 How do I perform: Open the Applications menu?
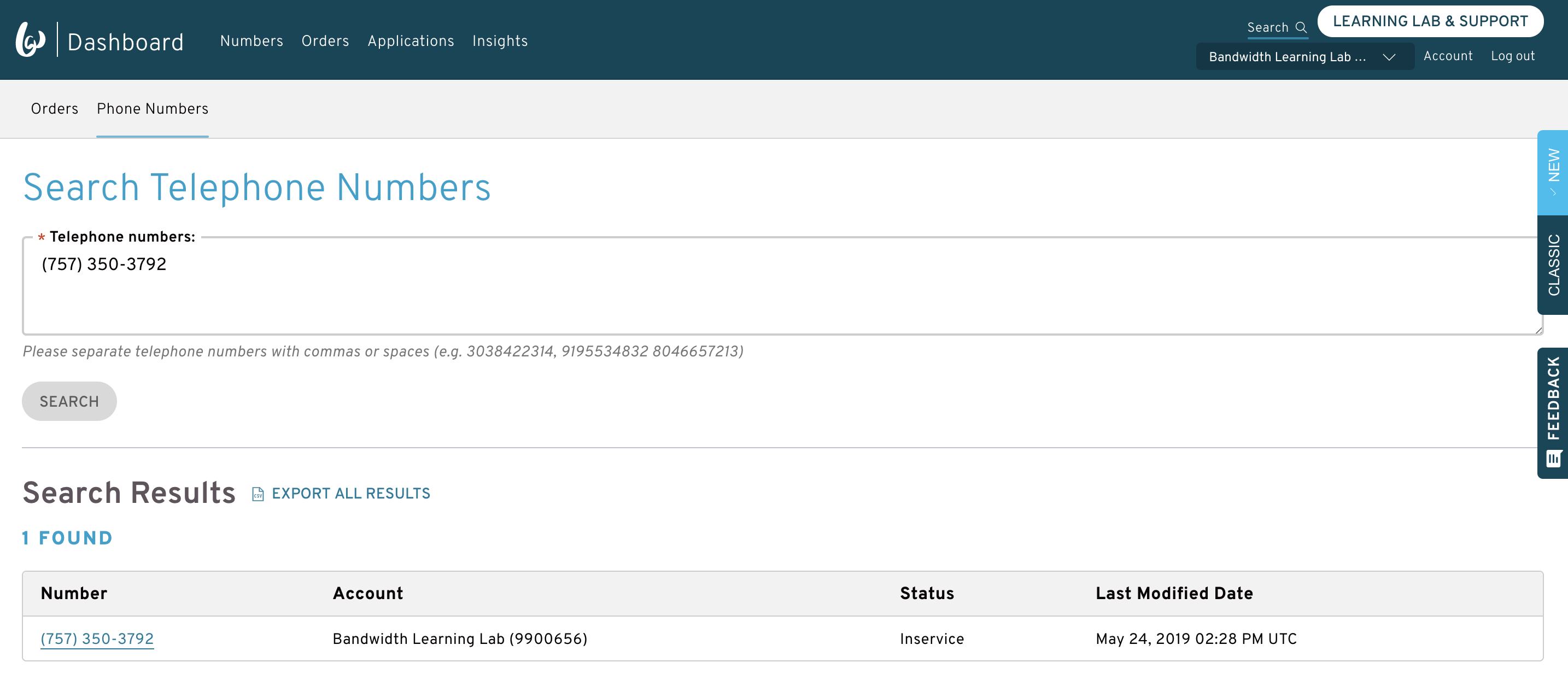(411, 40)
